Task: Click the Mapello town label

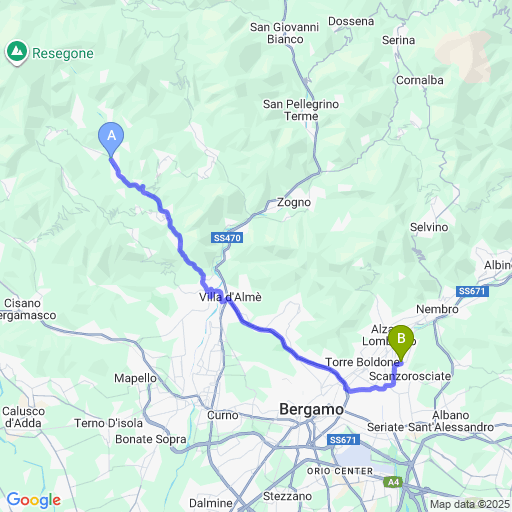Action: [135, 378]
